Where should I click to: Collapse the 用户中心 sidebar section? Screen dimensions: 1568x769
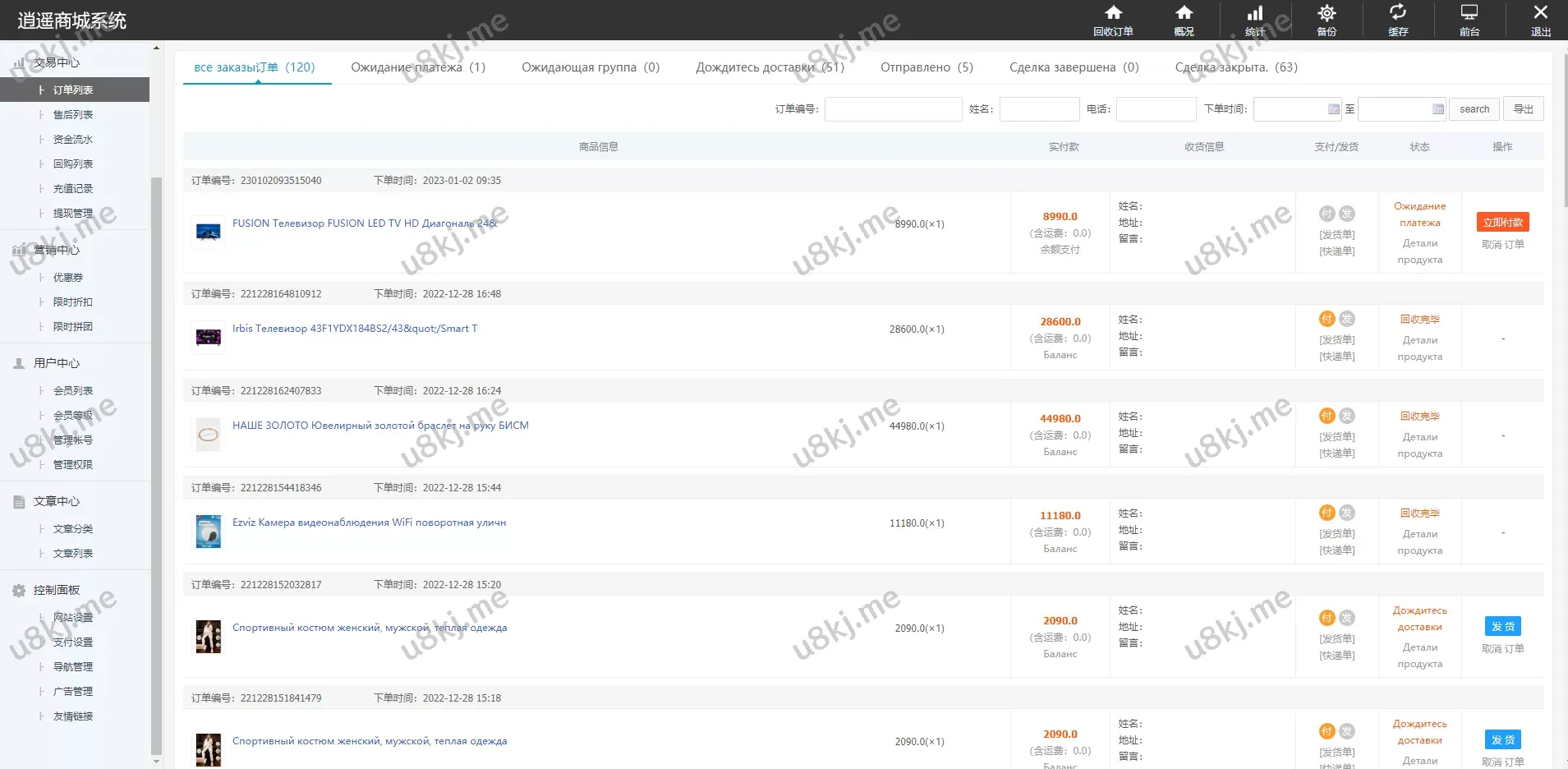click(56, 363)
